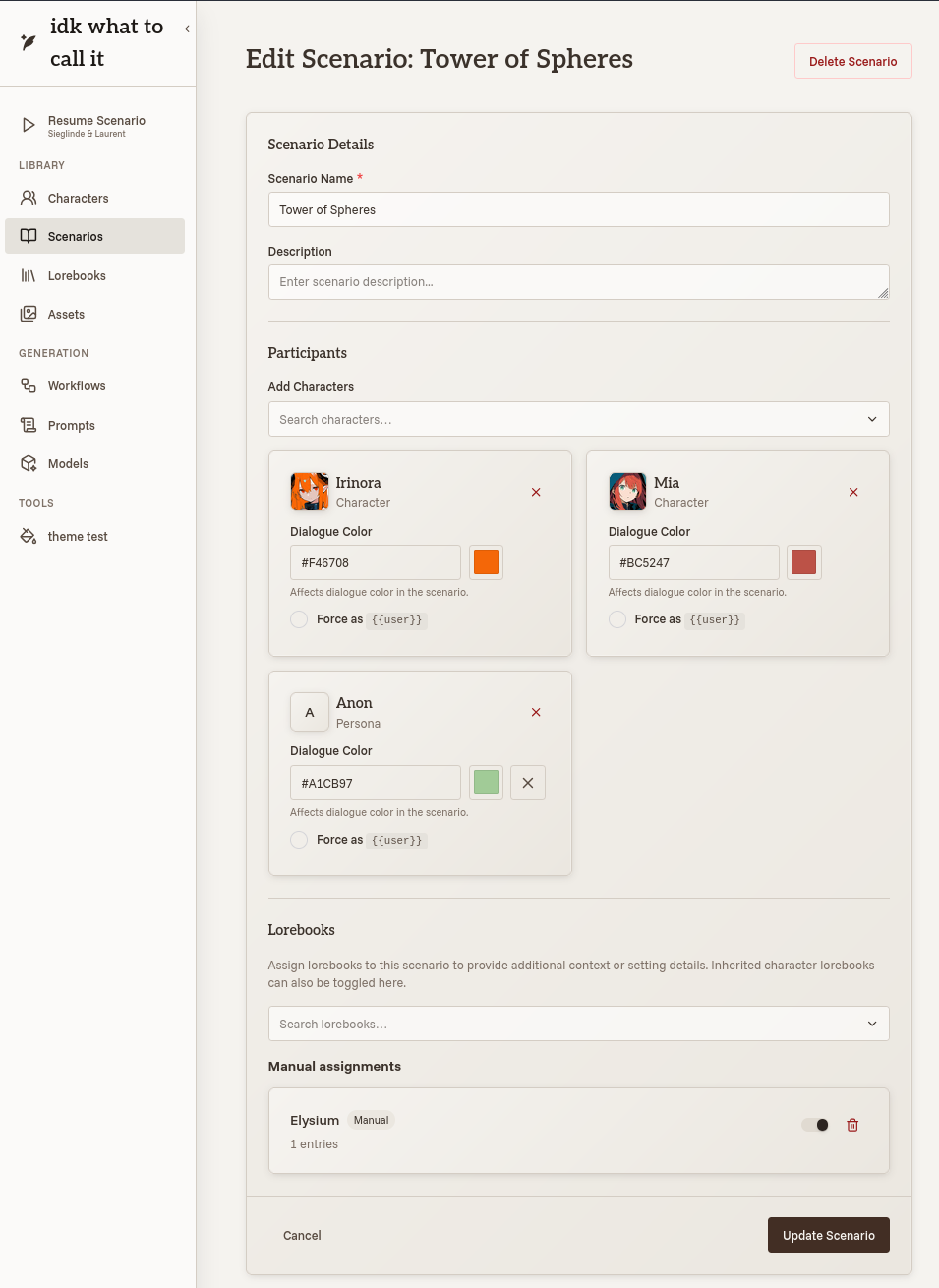The image size is (939, 1288).
Task: Open Workflows page
Action: pyautogui.click(x=94, y=385)
